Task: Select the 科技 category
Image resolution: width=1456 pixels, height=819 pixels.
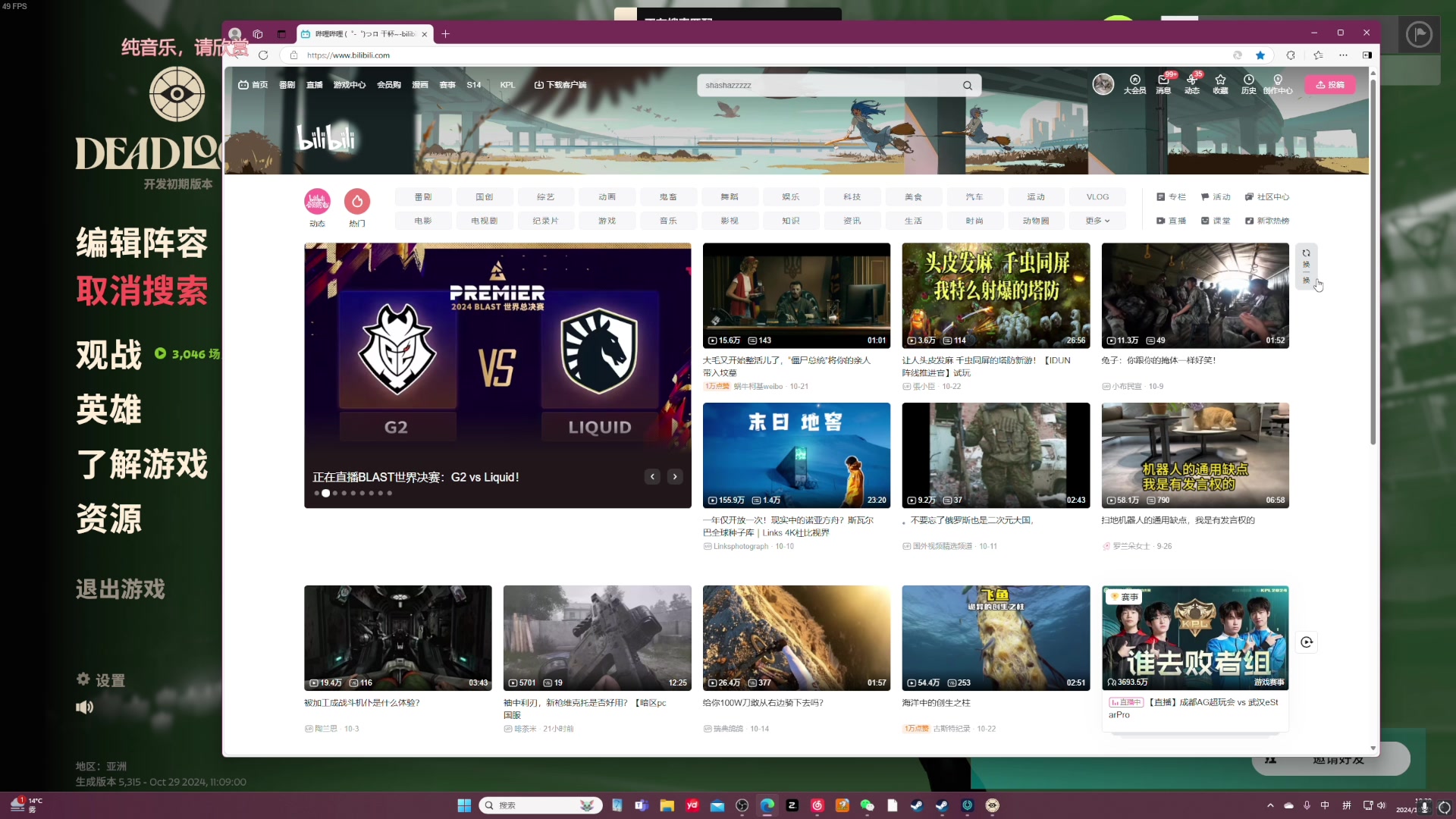Action: click(x=852, y=197)
